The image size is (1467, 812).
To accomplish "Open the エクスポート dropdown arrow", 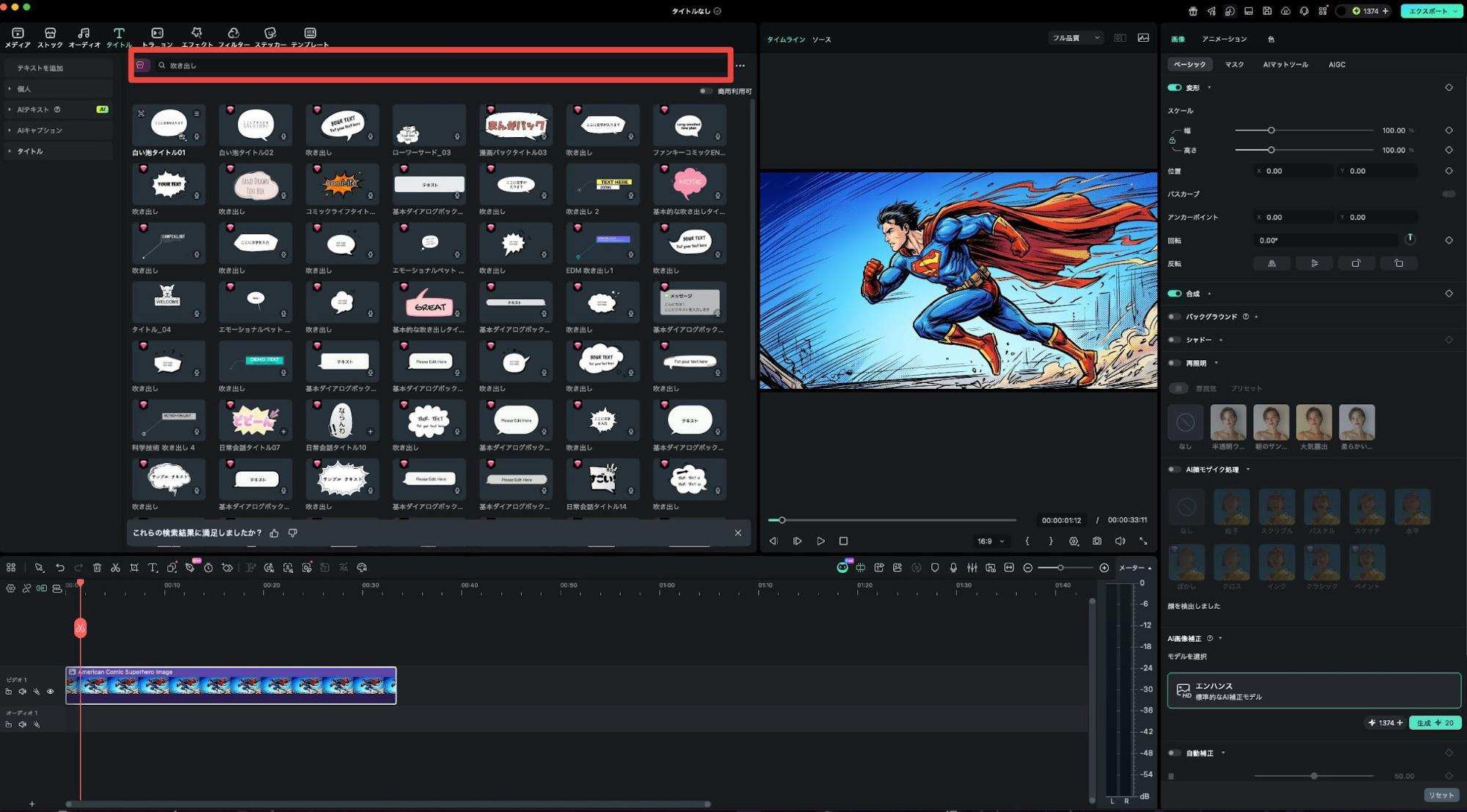I will click(1455, 11).
